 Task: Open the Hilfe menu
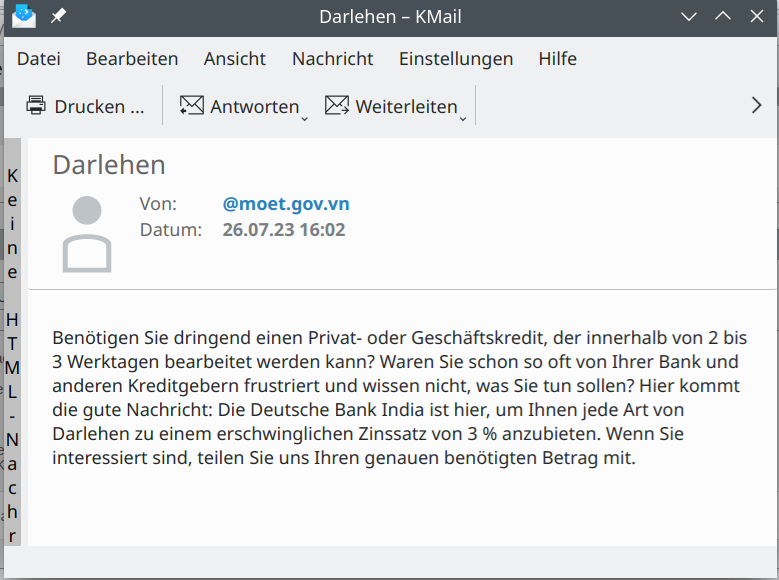pos(557,59)
